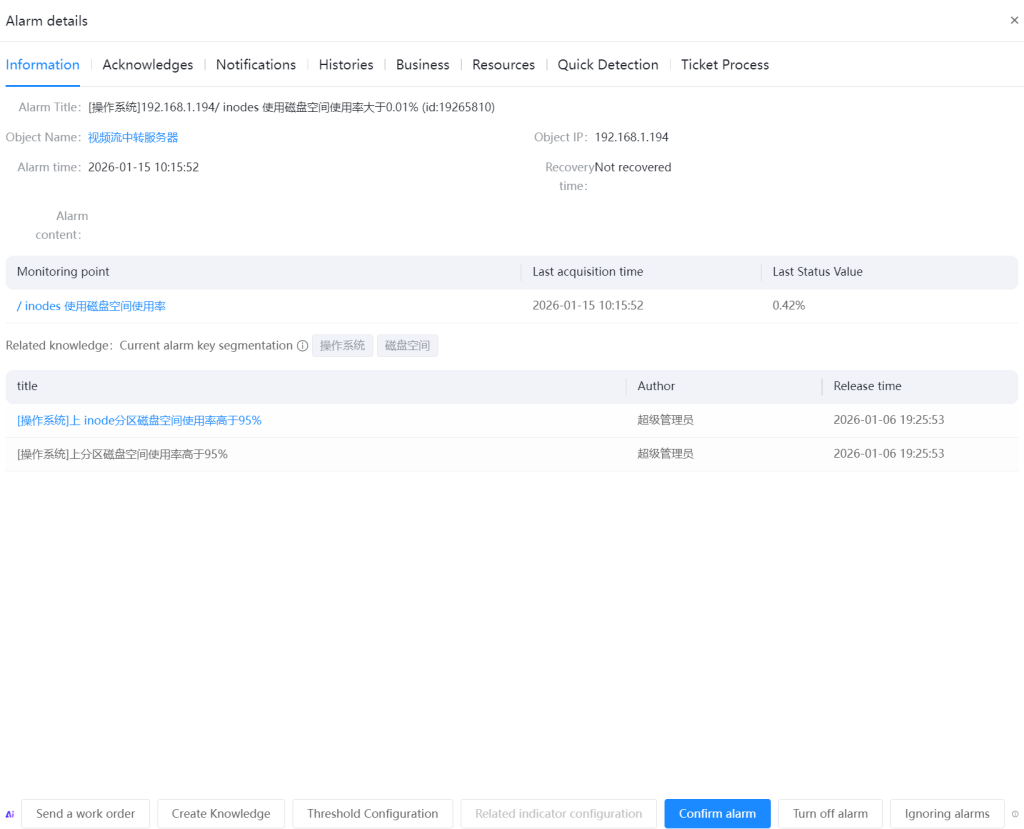Open knowledge article inode分区磁盘空间使用率高于95%
This screenshot has height=829, width=1024.
(x=139, y=421)
